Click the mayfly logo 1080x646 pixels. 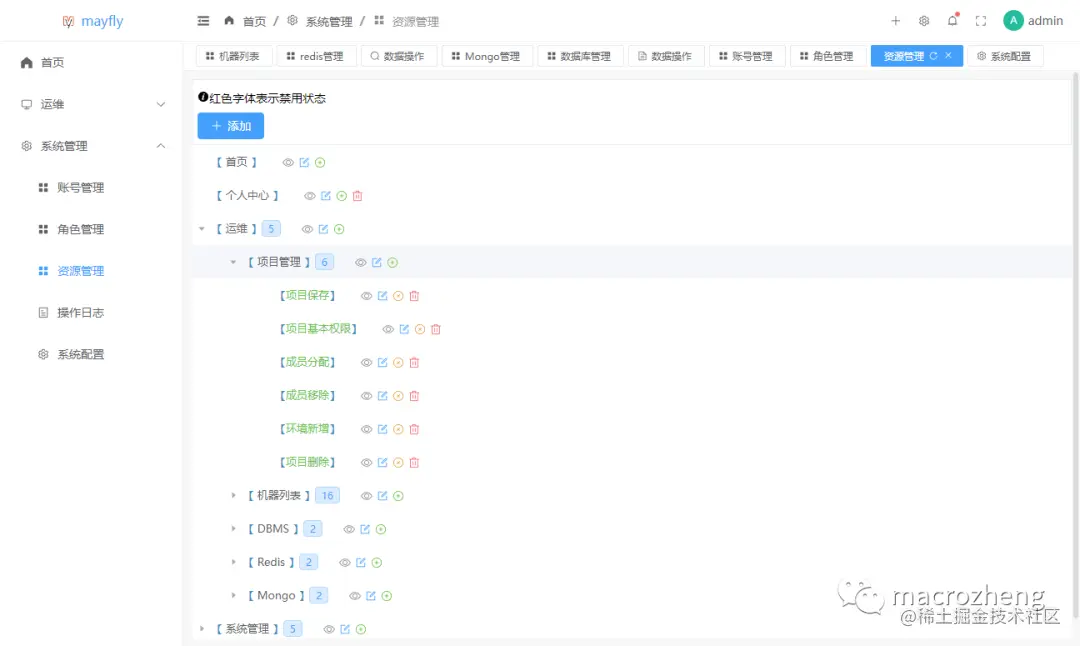[93, 21]
